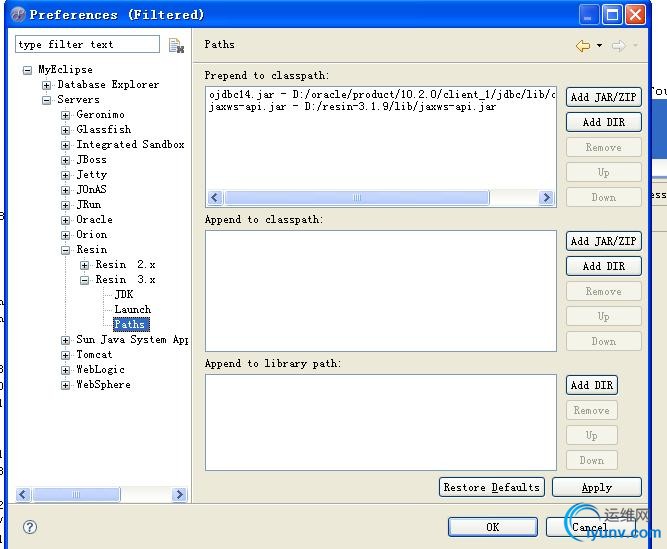Click scroll left arrow in prepend list
The height and width of the screenshot is (549, 667).
(215, 198)
